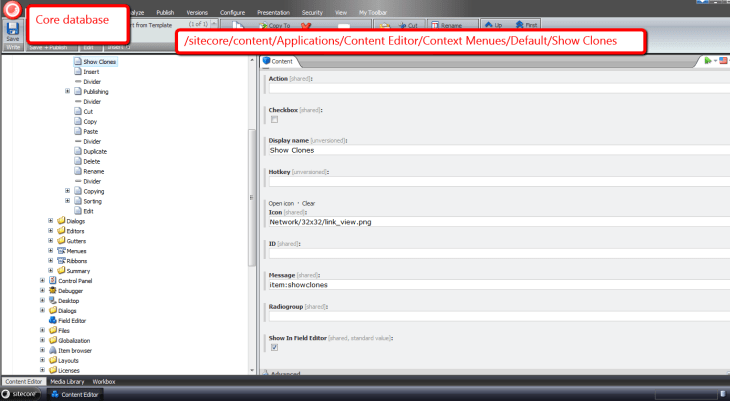730x401 pixels.
Task: Click the Edit item page icon in tree
Action: (78, 211)
